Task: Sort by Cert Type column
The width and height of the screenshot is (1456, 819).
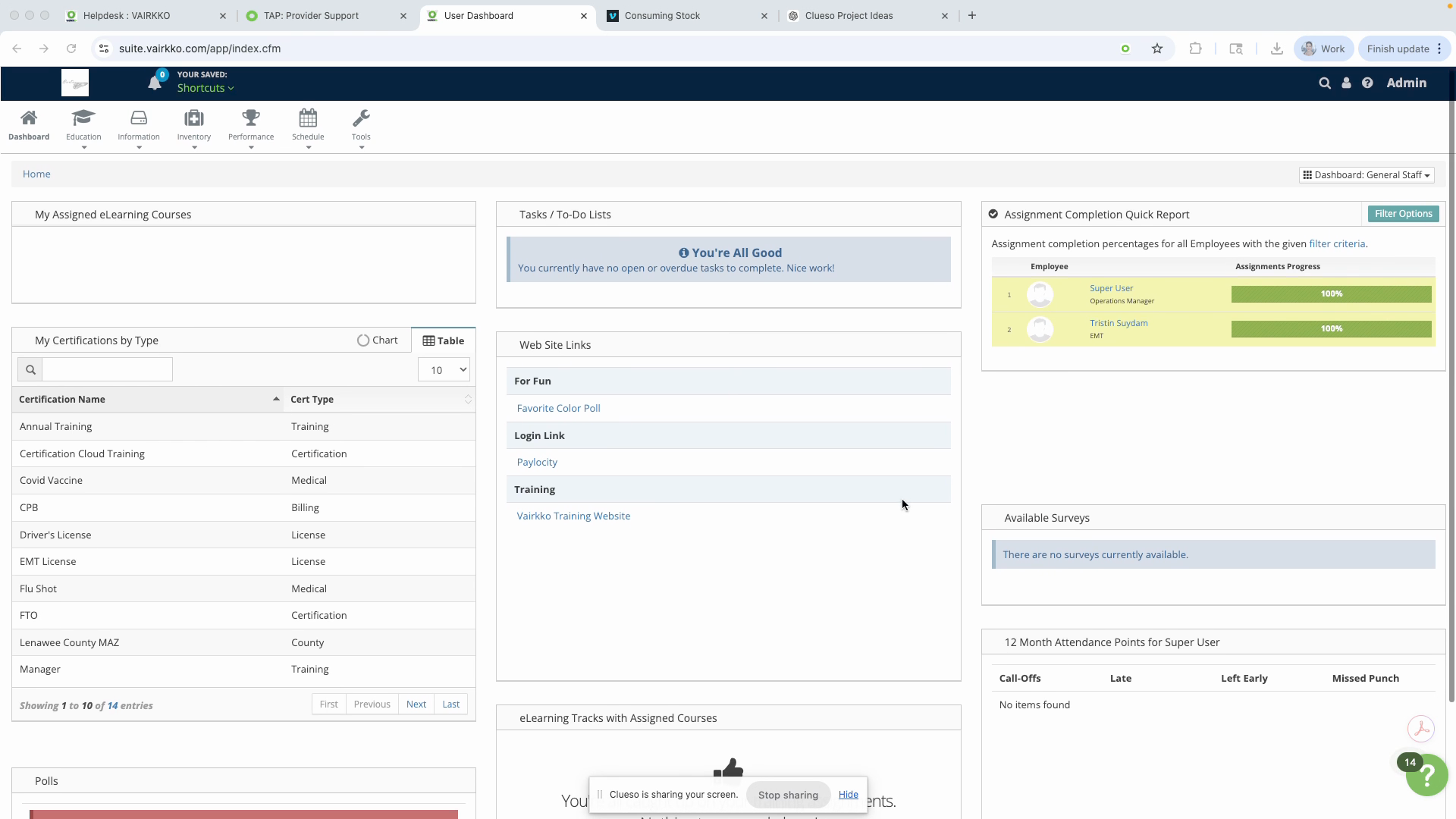Action: (x=379, y=400)
